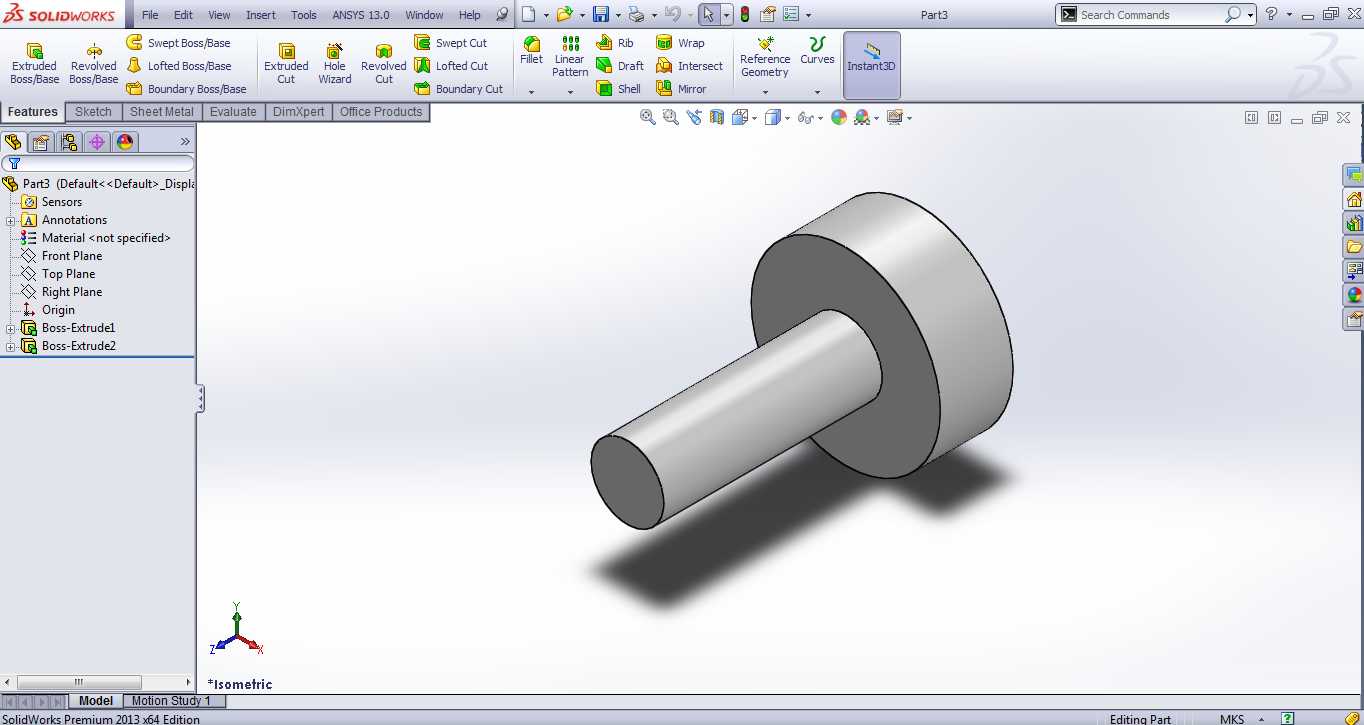Open the Insert menu
1364x725 pixels.
261,15
